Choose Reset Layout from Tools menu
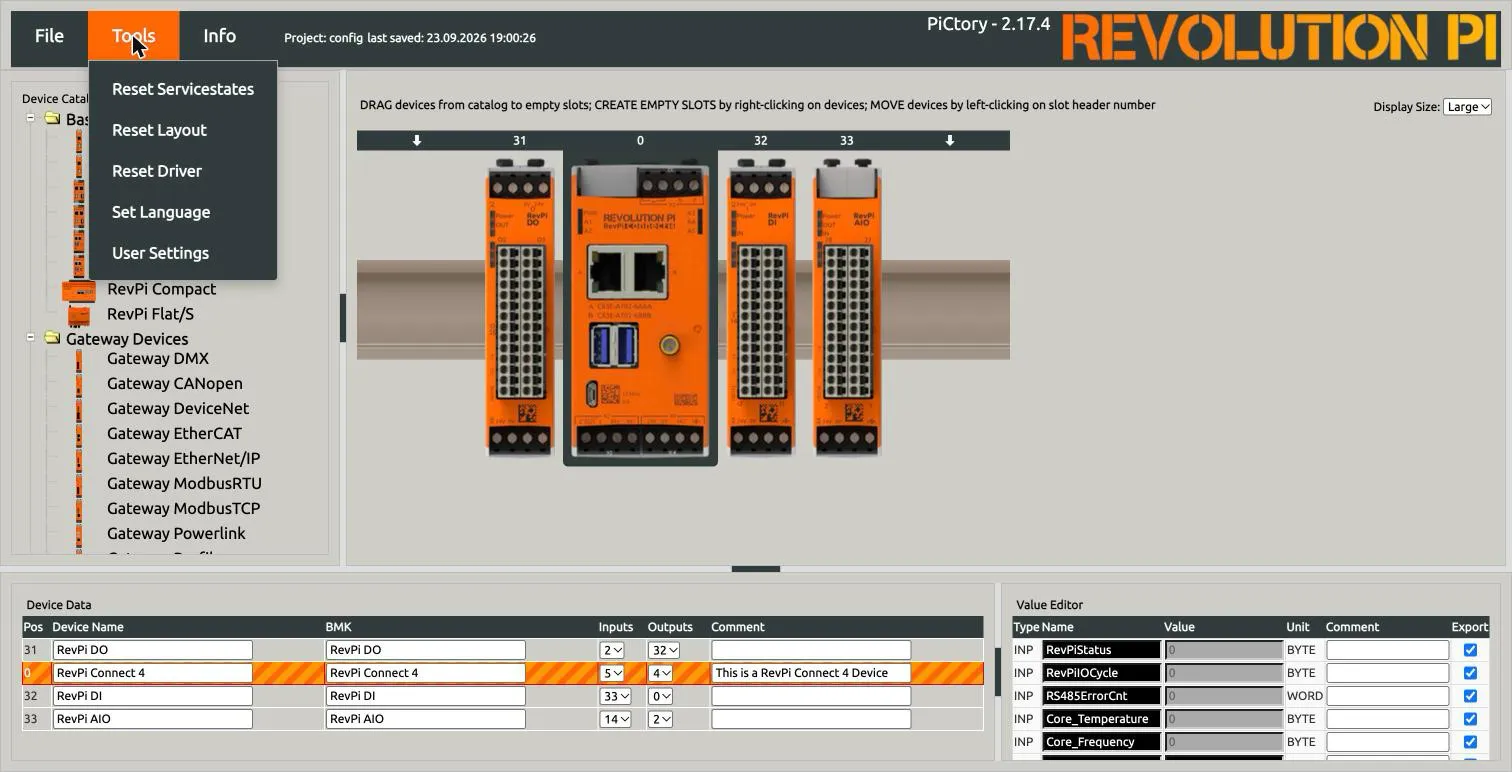The image size is (1512, 772). point(183,130)
